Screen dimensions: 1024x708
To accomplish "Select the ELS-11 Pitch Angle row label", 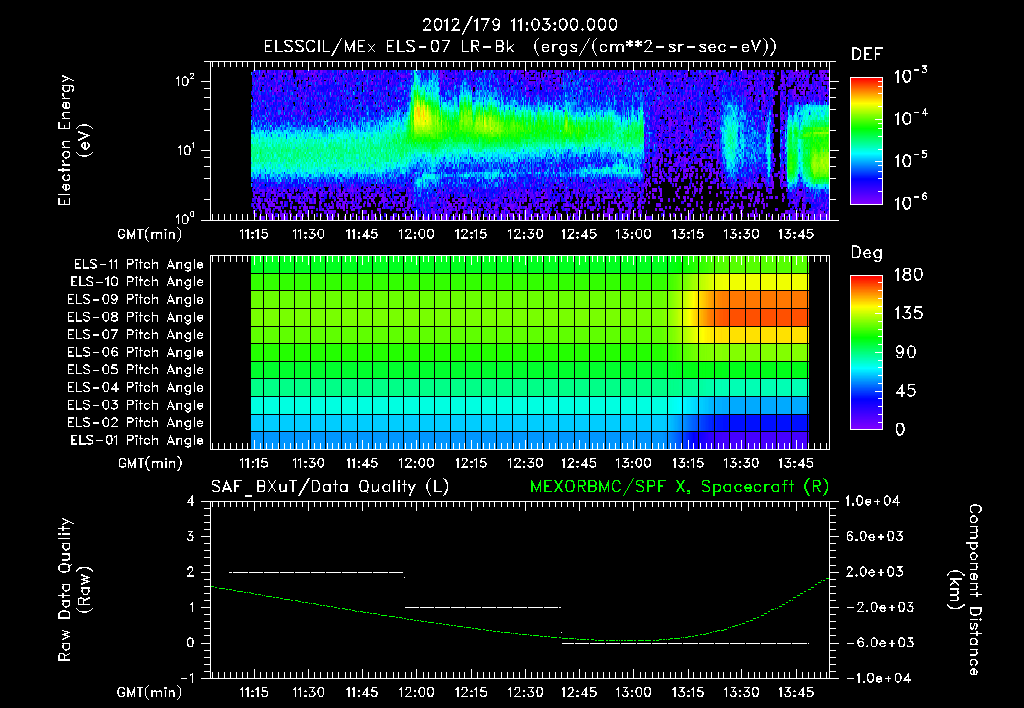I will (138, 265).
